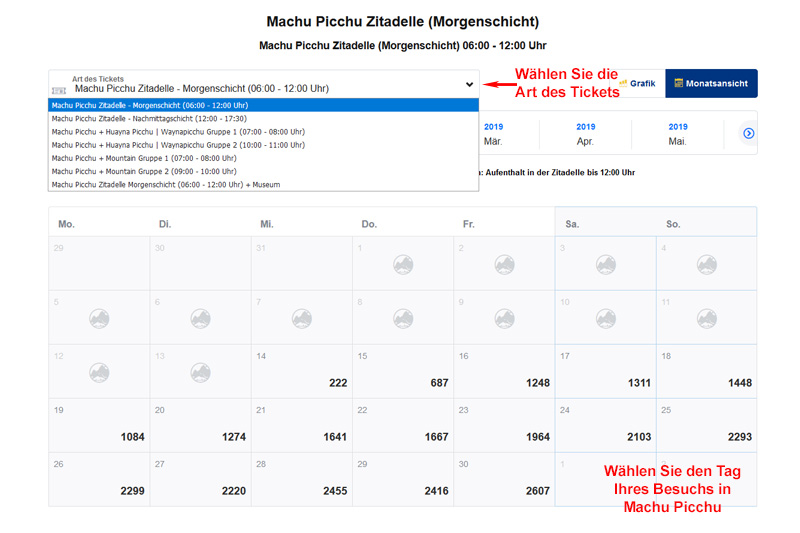Pick day 29 with 2416 tickets
800x533 pixels.
(x=403, y=479)
